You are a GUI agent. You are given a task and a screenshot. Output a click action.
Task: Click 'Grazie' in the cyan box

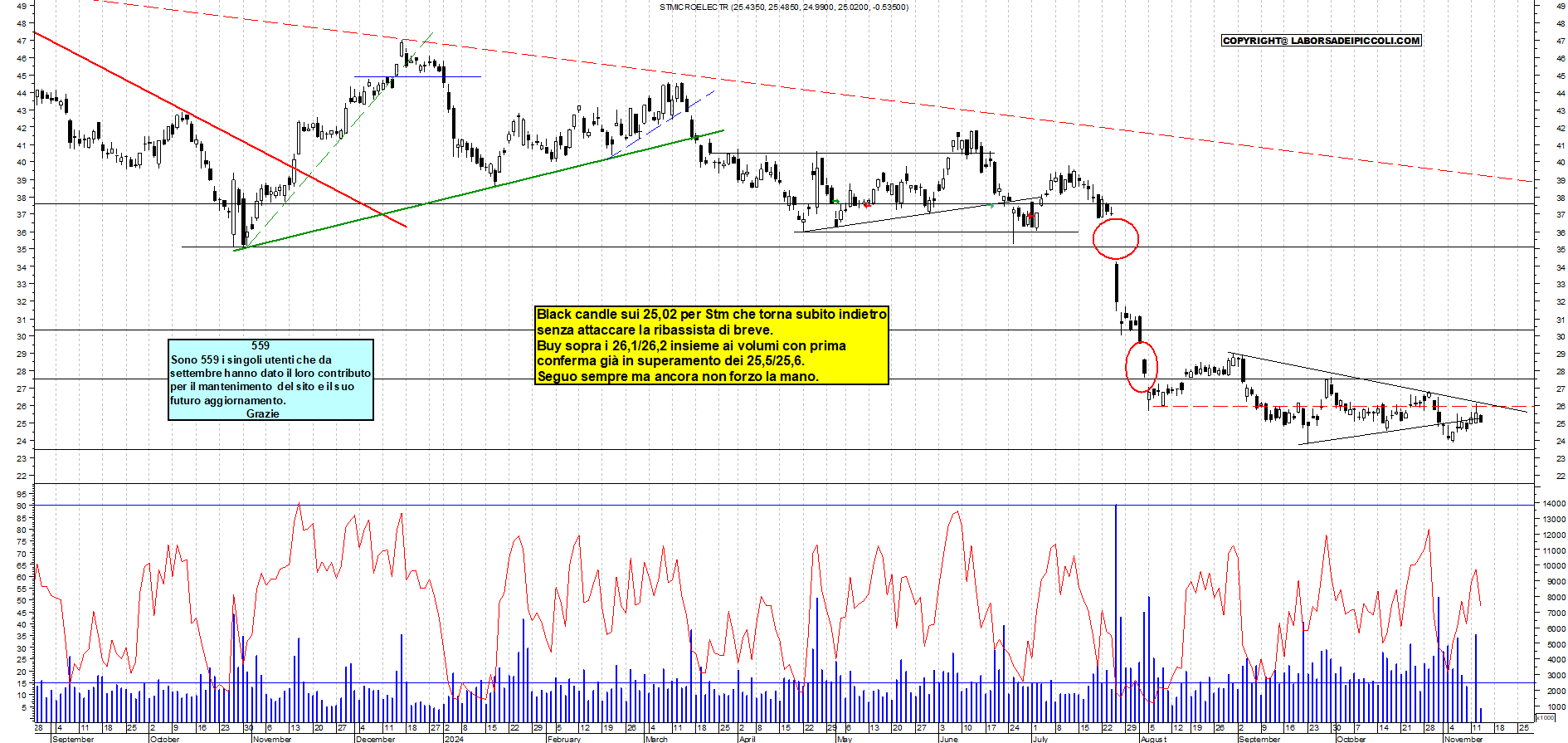pos(262,413)
